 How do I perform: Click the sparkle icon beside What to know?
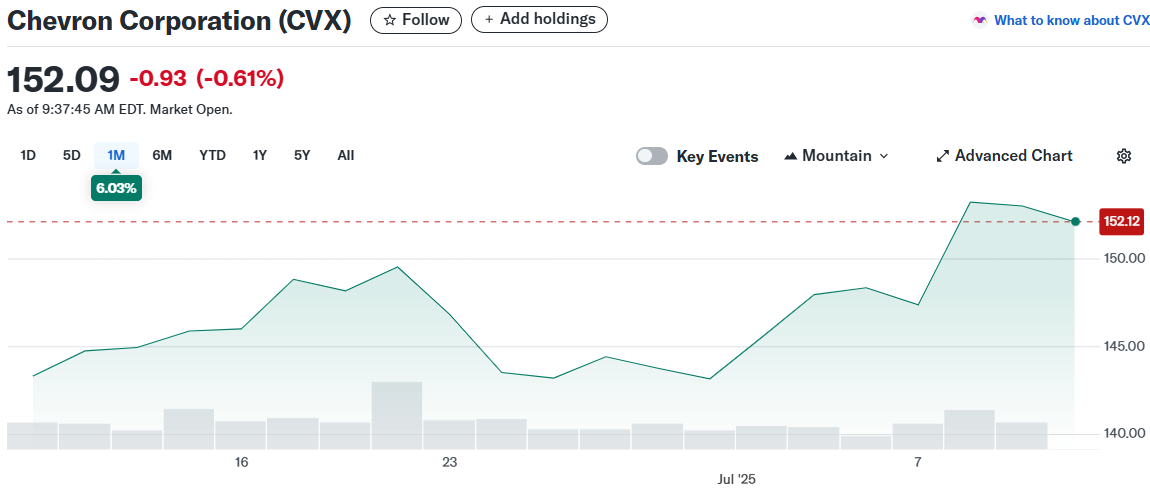click(x=979, y=21)
